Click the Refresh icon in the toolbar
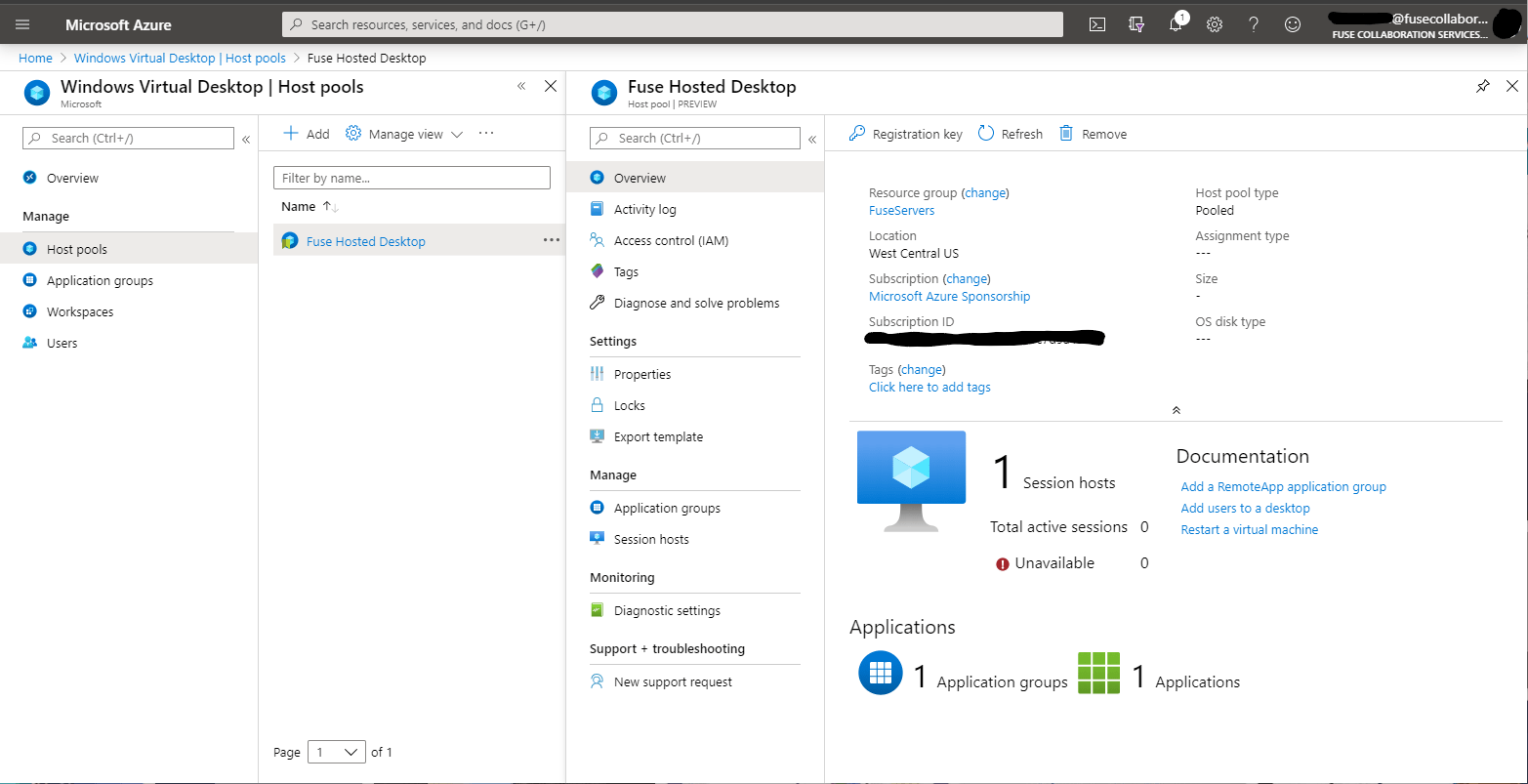The image size is (1528, 784). click(x=986, y=134)
